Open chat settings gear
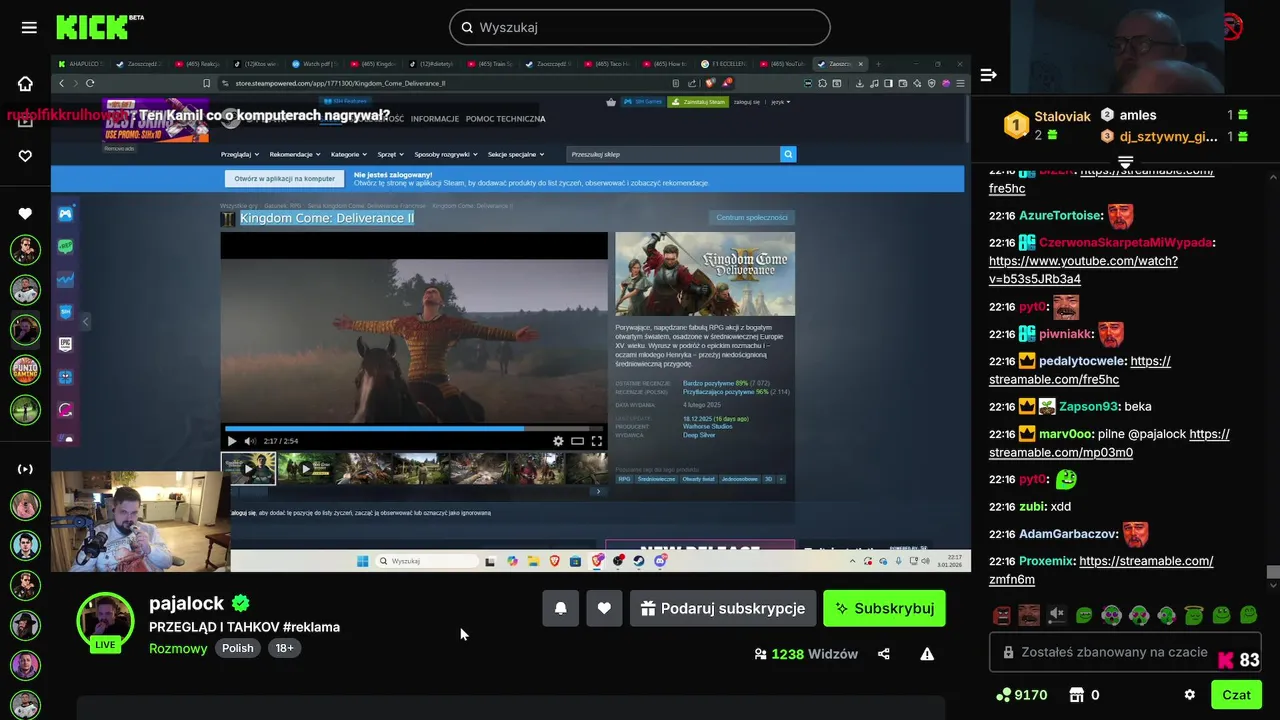 (x=1189, y=695)
